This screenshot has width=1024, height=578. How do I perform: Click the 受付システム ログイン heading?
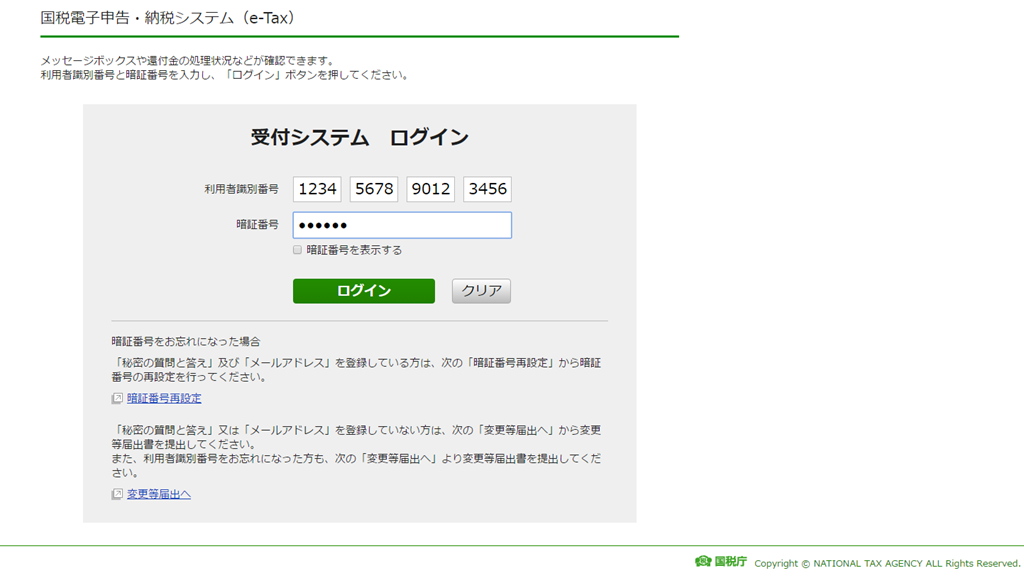(359, 138)
